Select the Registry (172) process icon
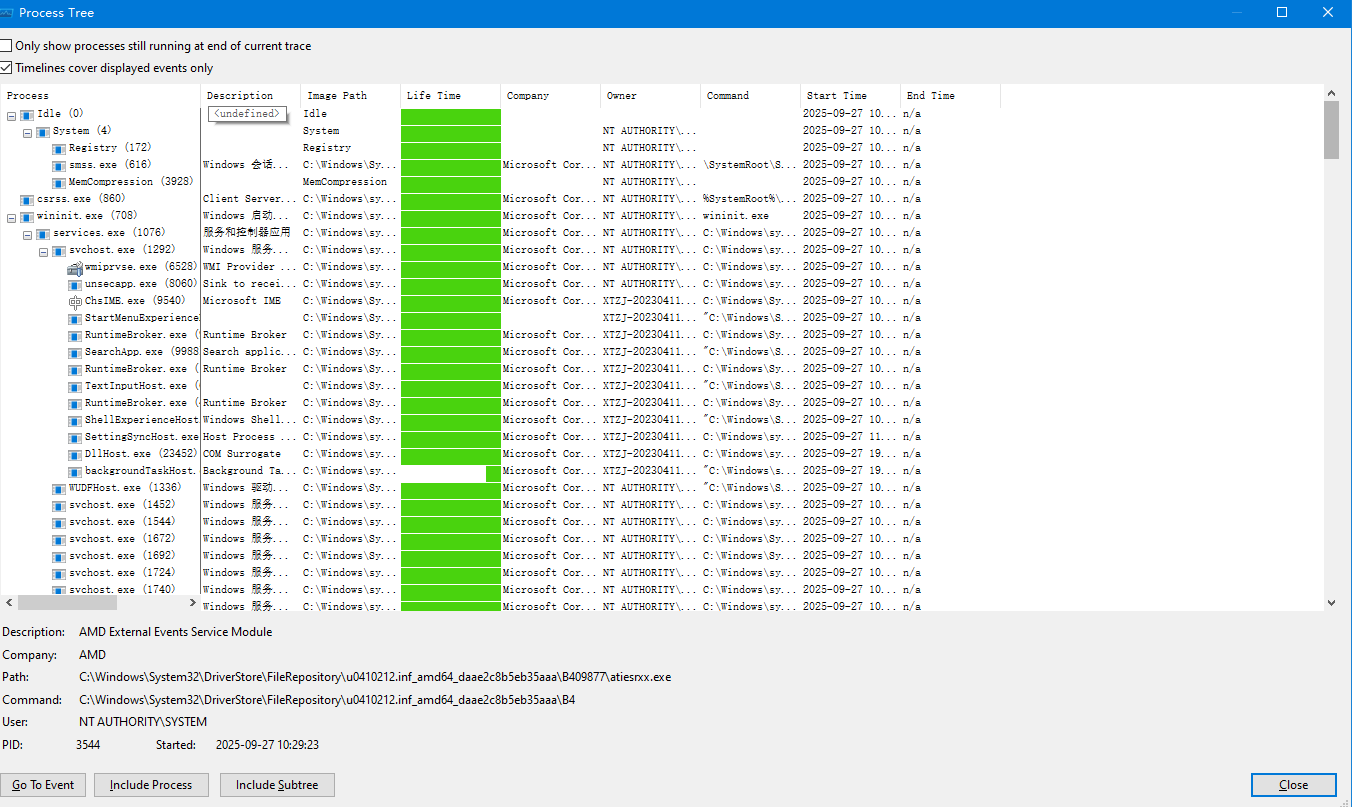Screen dimensions: 1352x807 coord(59,148)
